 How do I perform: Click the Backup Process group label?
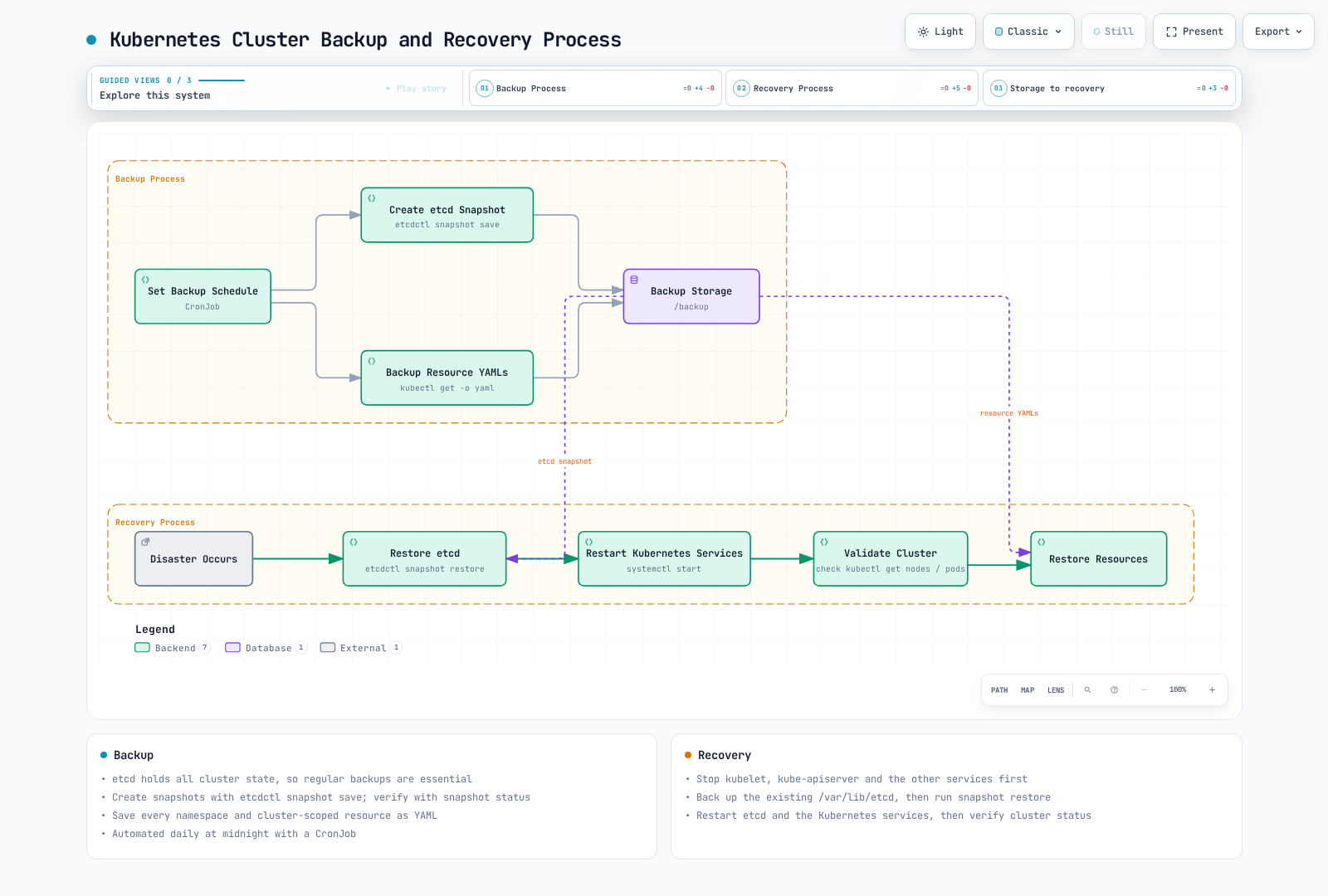pos(150,179)
